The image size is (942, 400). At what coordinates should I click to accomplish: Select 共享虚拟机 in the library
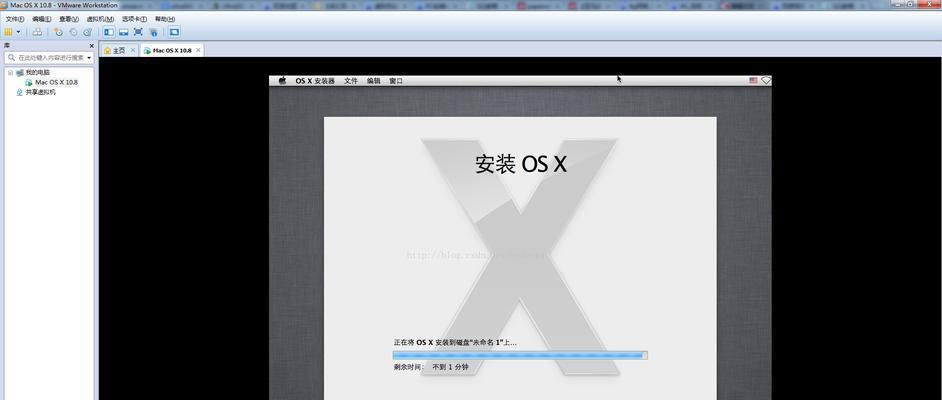click(40, 92)
